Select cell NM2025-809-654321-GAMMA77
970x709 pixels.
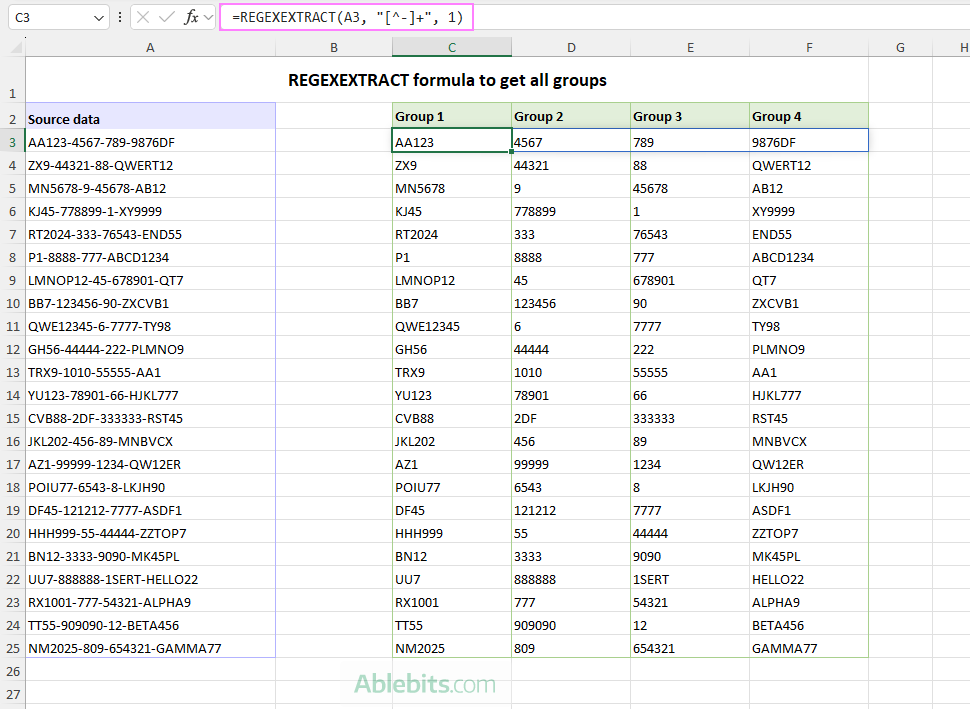tap(150, 648)
